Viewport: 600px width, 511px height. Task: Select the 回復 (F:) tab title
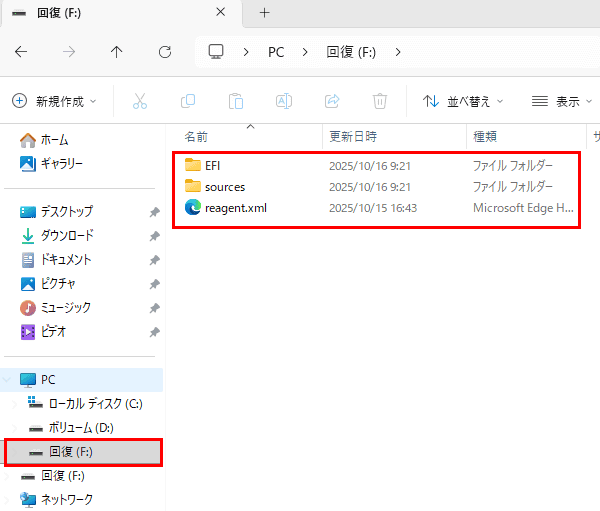[x=59, y=13]
